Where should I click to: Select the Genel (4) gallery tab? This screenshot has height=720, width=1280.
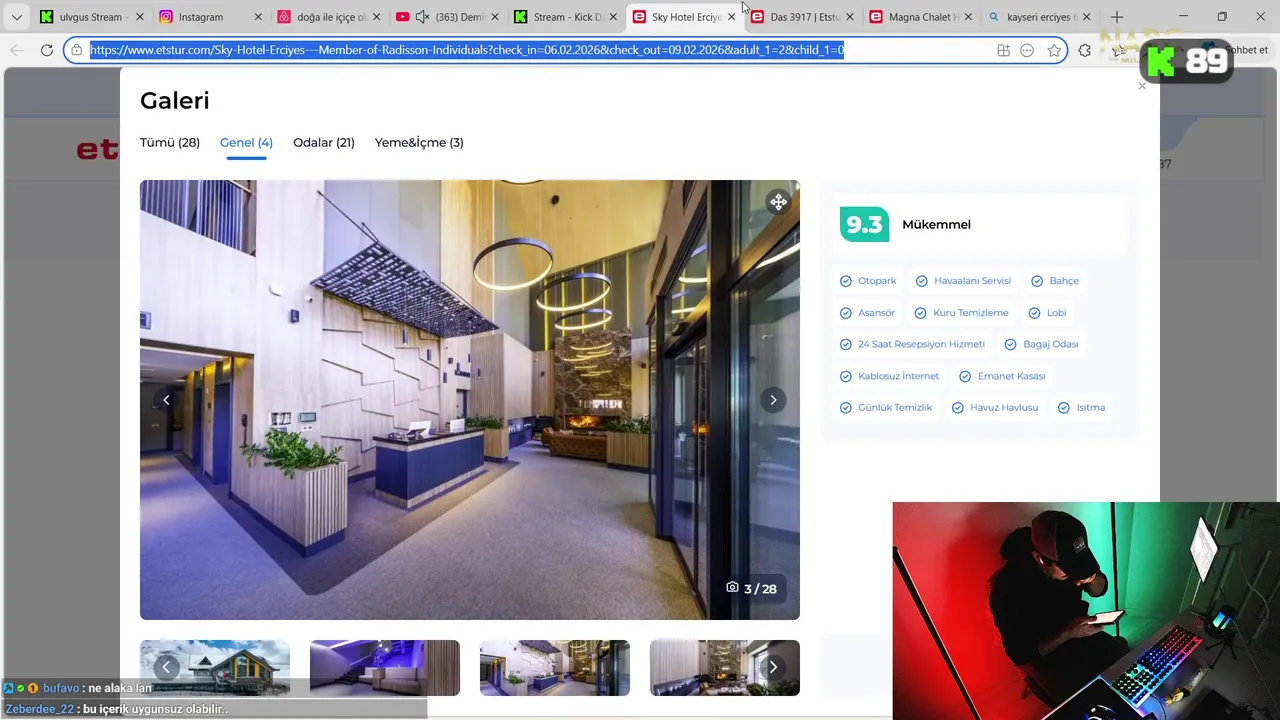tap(246, 142)
